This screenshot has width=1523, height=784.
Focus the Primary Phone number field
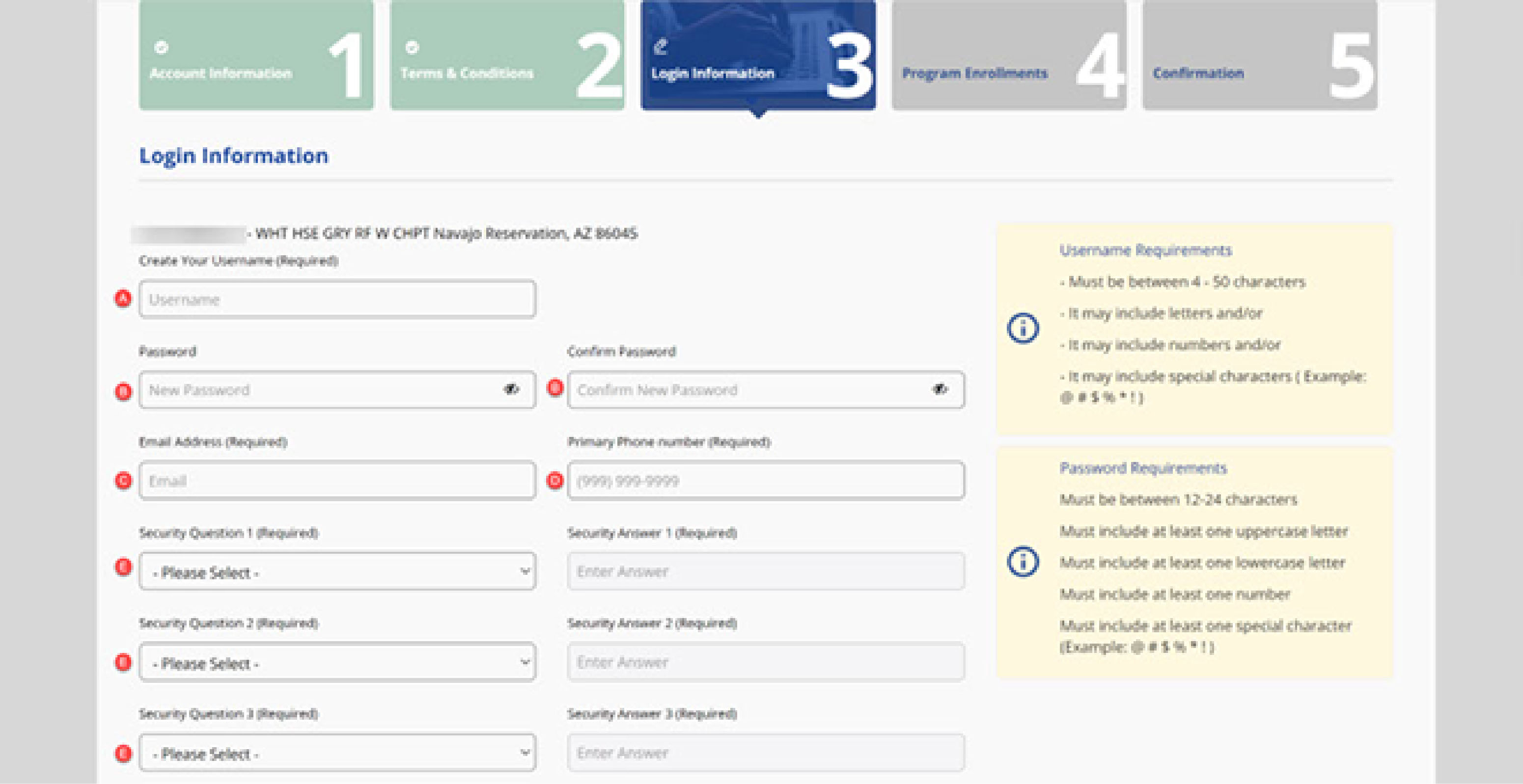point(766,480)
